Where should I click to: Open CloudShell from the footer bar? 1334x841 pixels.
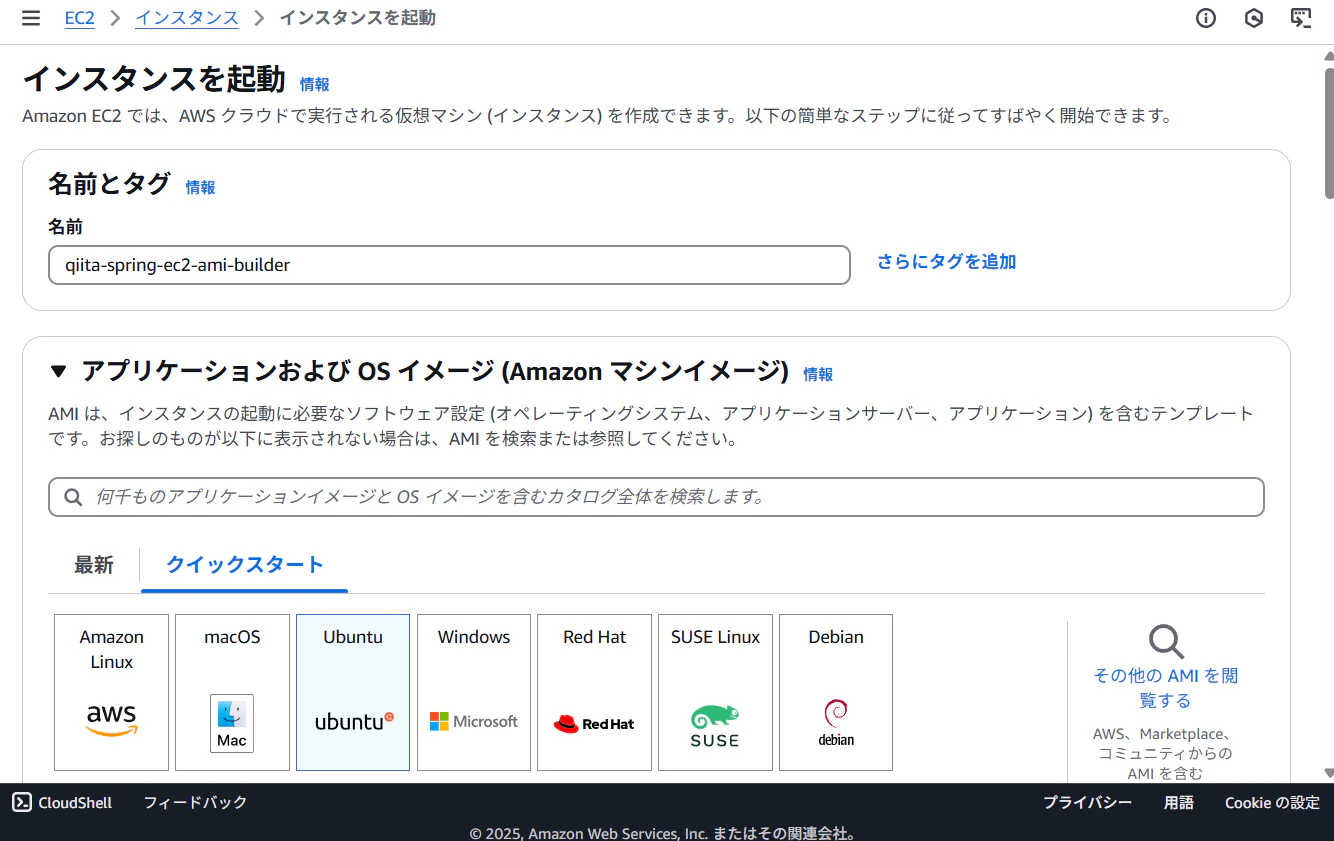(62, 802)
